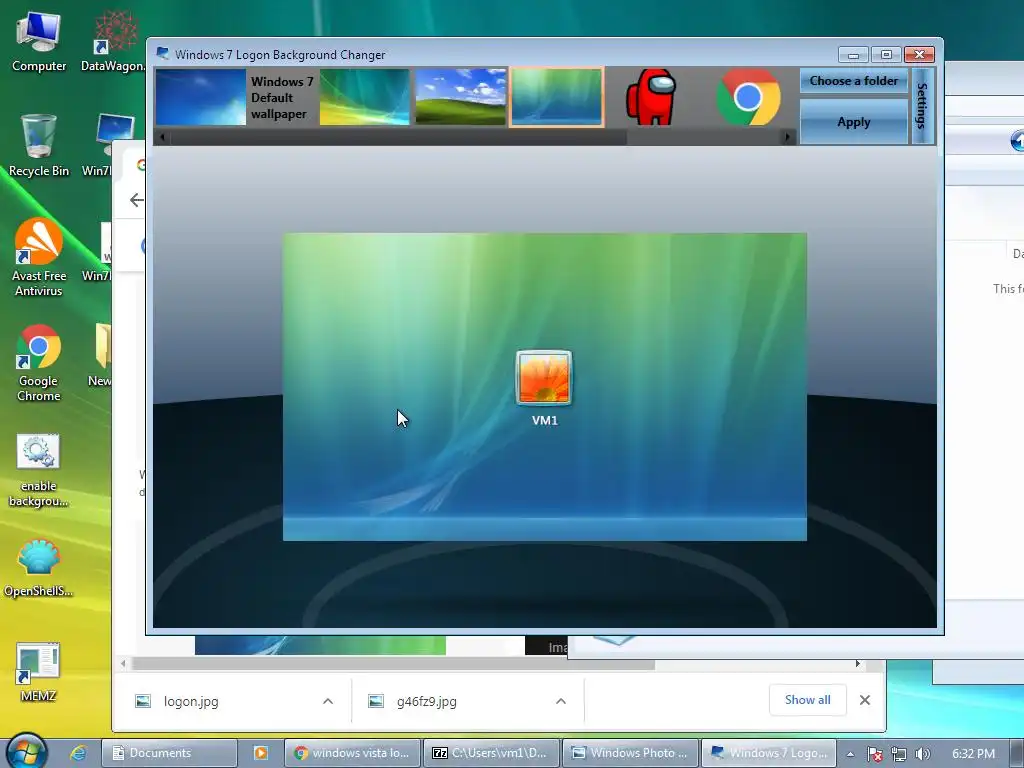Screen dimensions: 1024x768
Task: Click the Chrome page scrollbar left arrow
Action: (123, 664)
